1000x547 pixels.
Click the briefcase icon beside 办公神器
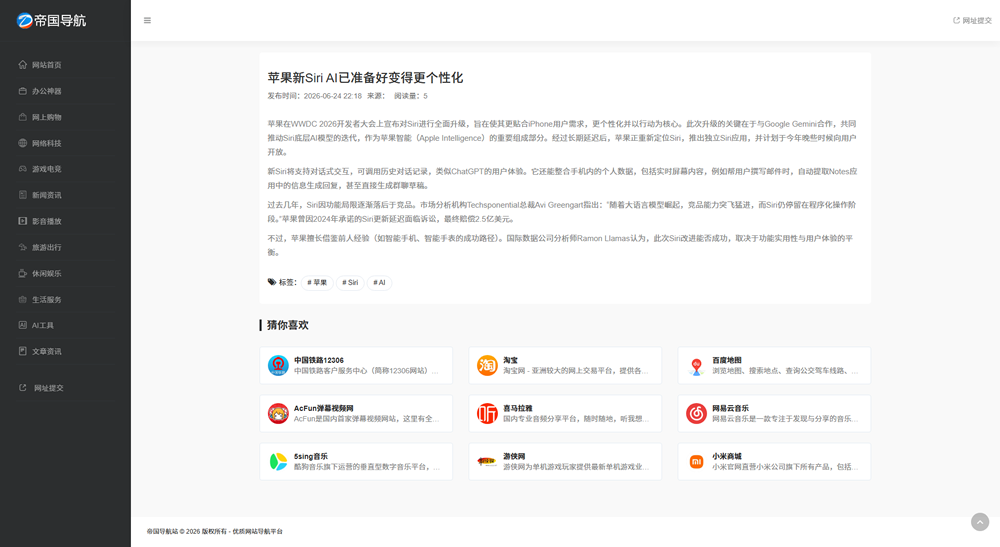pyautogui.click(x=23, y=91)
